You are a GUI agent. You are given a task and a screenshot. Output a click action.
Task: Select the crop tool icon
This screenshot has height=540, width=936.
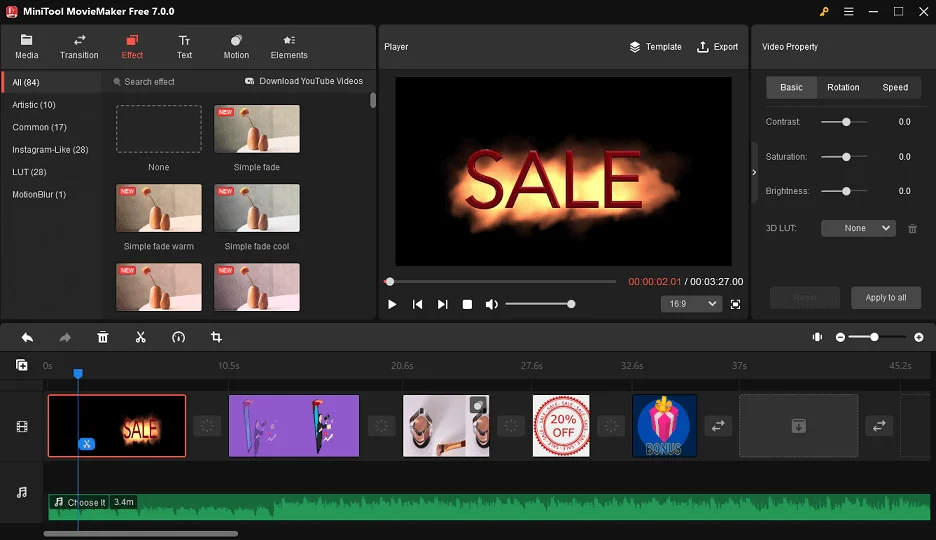tap(216, 338)
